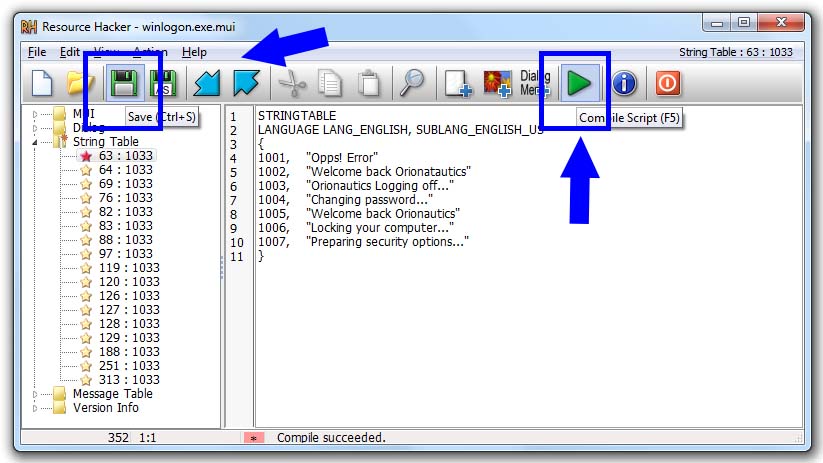Image resolution: width=823 pixels, height=463 pixels.
Task: Open the blue info icon
Action: point(624,83)
